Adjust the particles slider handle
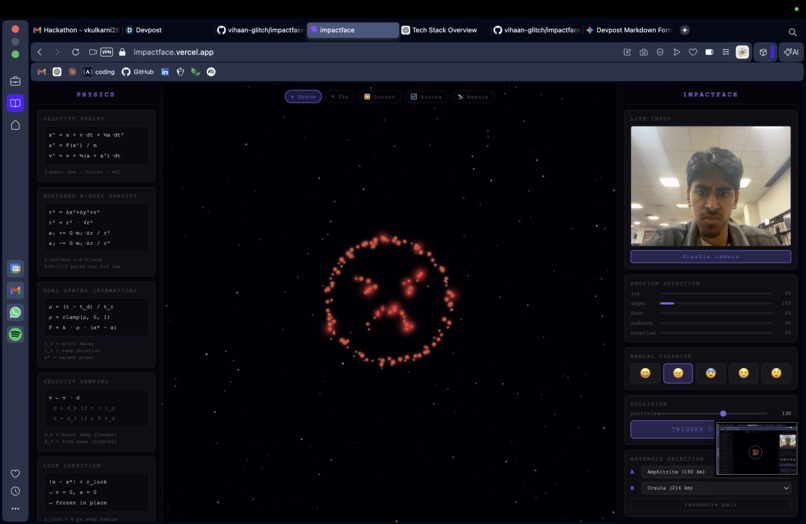This screenshot has height=524, width=806. point(723,413)
